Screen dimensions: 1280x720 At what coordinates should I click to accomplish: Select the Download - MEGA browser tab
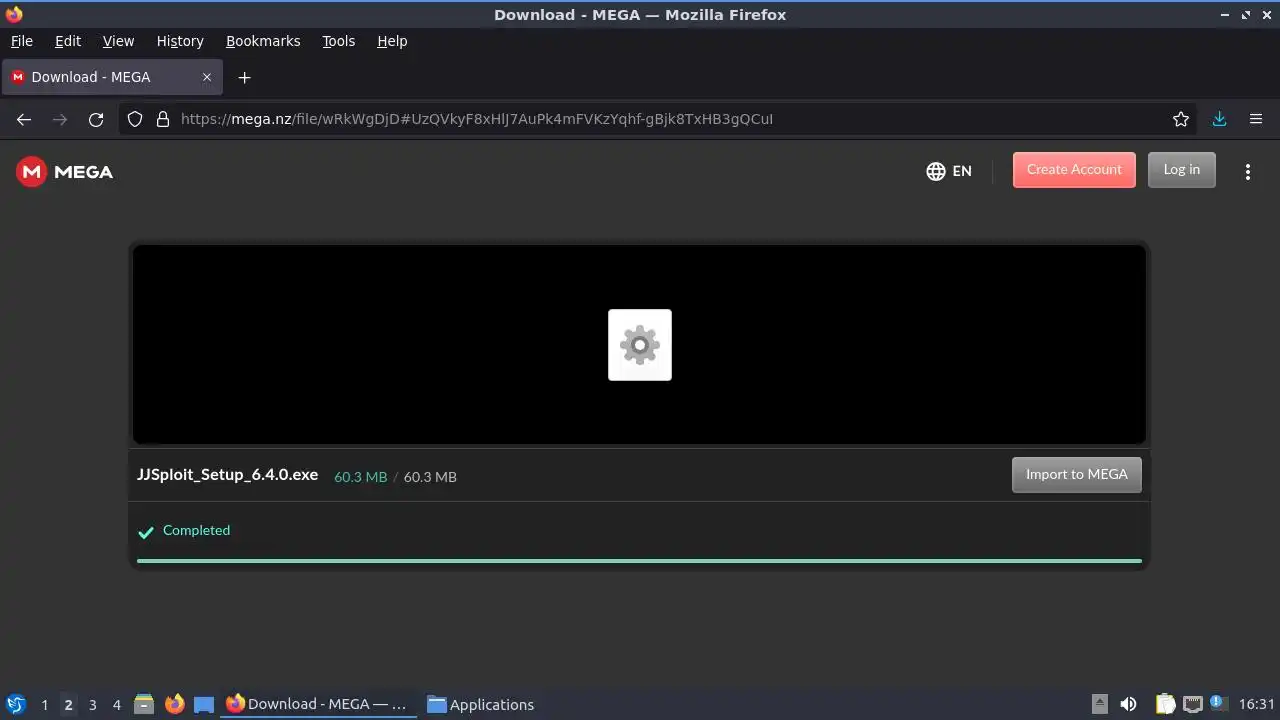point(112,77)
